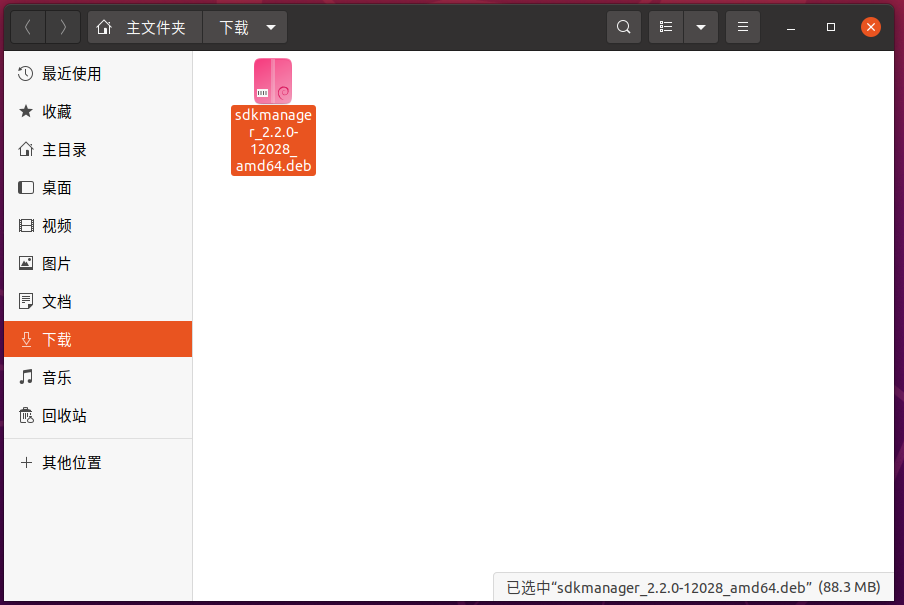904x605 pixels.
Task: Go back with the left arrow button
Action: pos(28,27)
